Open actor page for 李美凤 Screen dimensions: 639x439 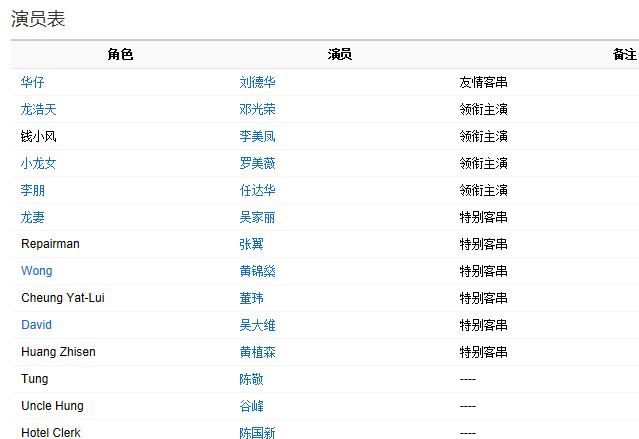pos(257,136)
